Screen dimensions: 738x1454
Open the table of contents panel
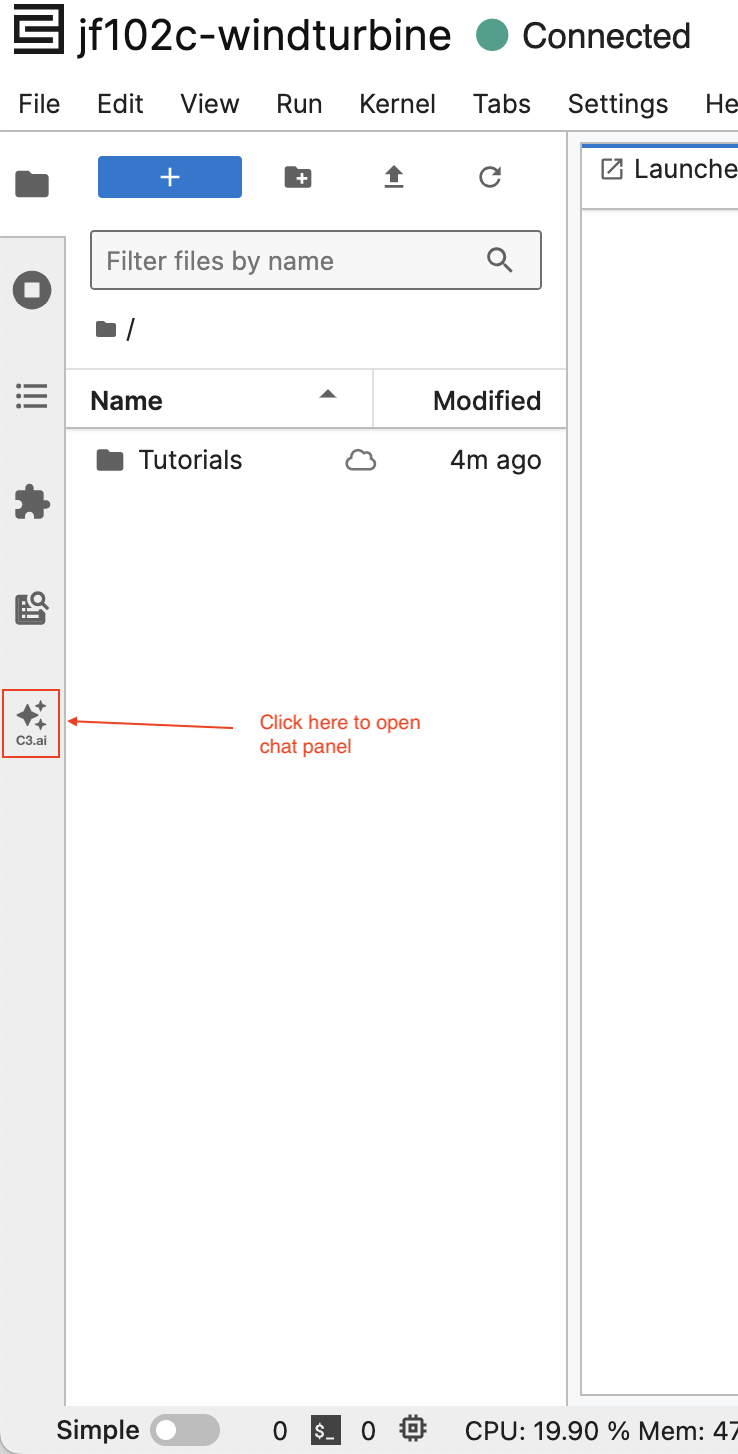[32, 396]
